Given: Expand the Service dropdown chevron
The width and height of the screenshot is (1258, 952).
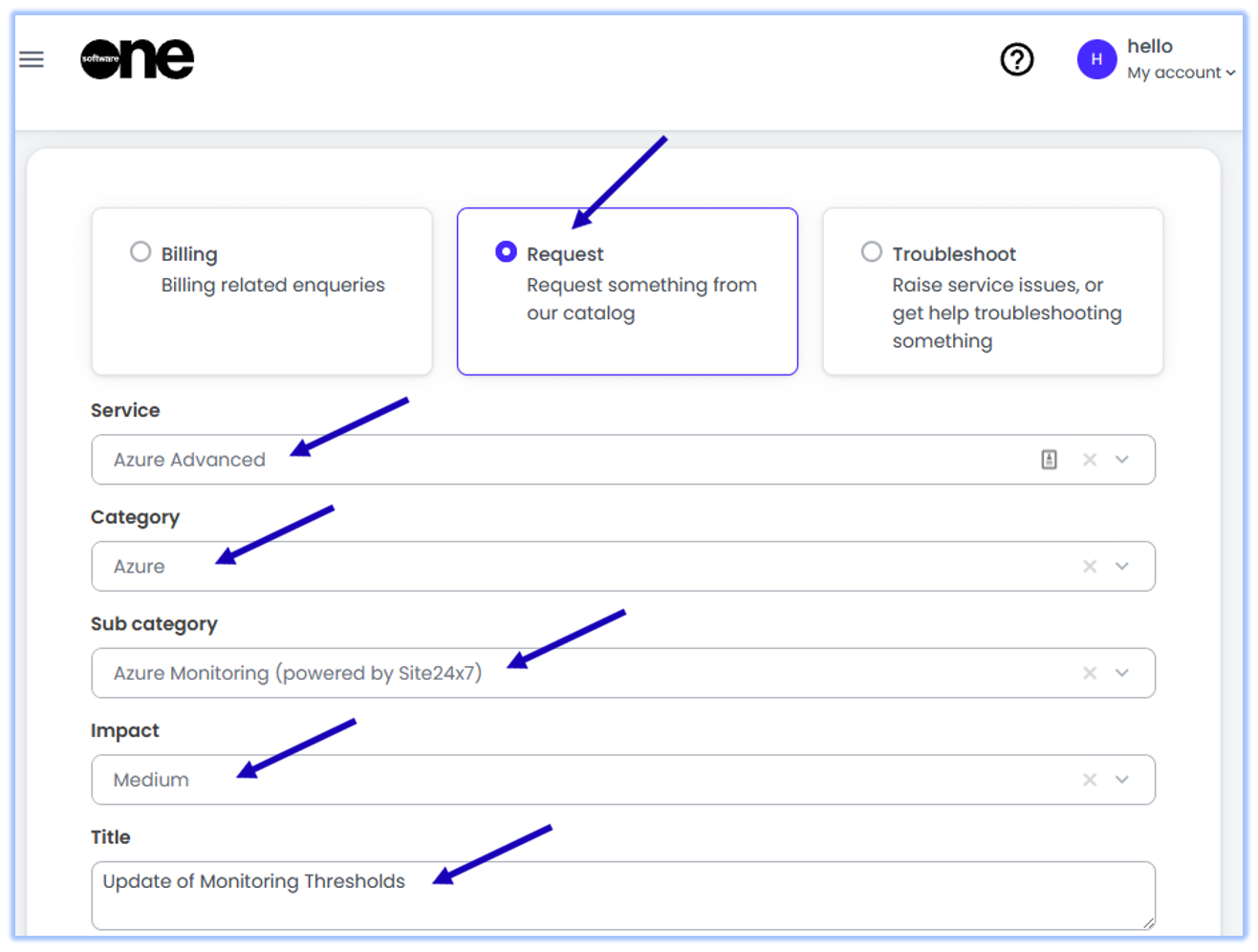Looking at the screenshot, I should pyautogui.click(x=1122, y=460).
